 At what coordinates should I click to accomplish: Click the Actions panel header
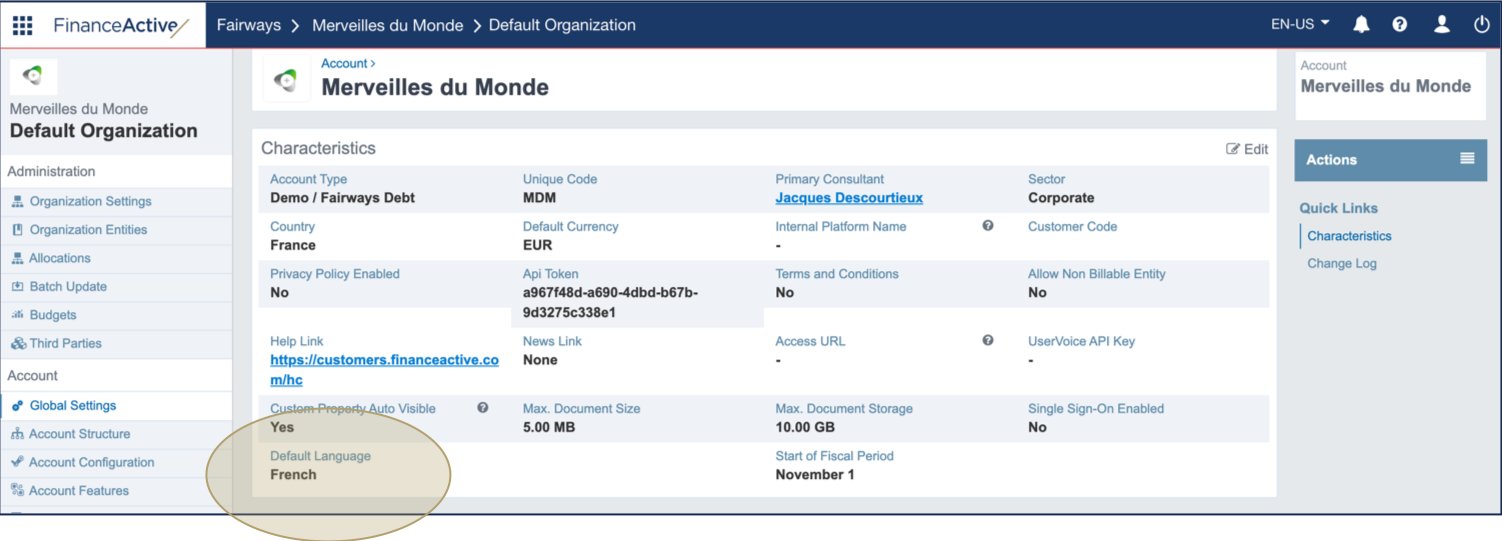pos(1390,160)
